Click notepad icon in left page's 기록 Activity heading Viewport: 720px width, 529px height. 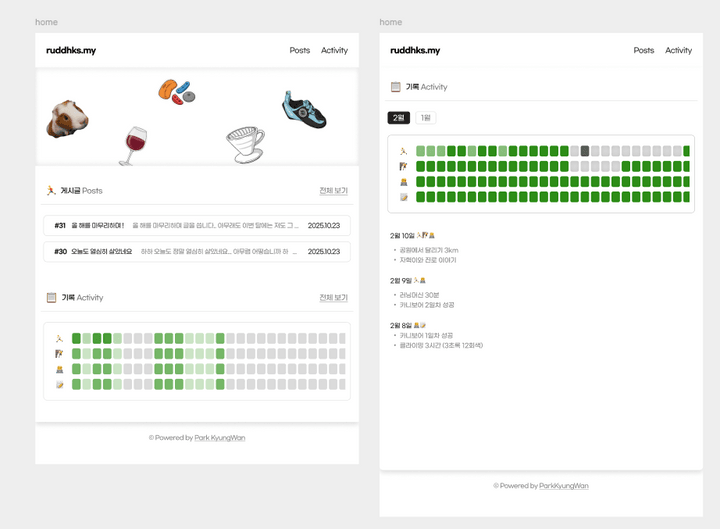pos(51,298)
